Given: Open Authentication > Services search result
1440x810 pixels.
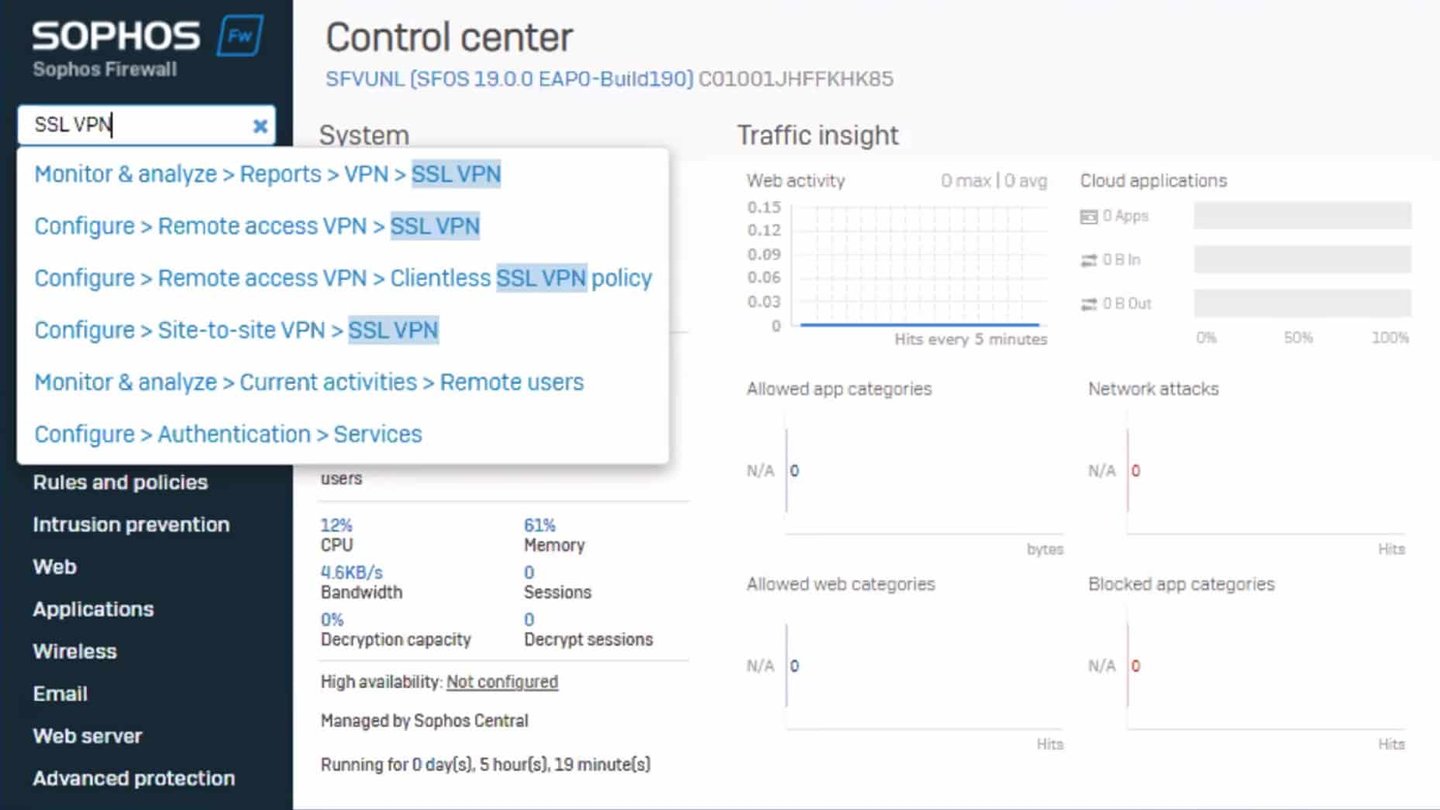Looking at the screenshot, I should [228, 434].
